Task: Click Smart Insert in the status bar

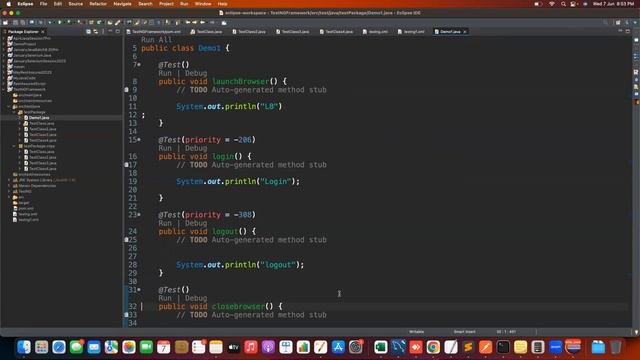Action: pos(464,332)
